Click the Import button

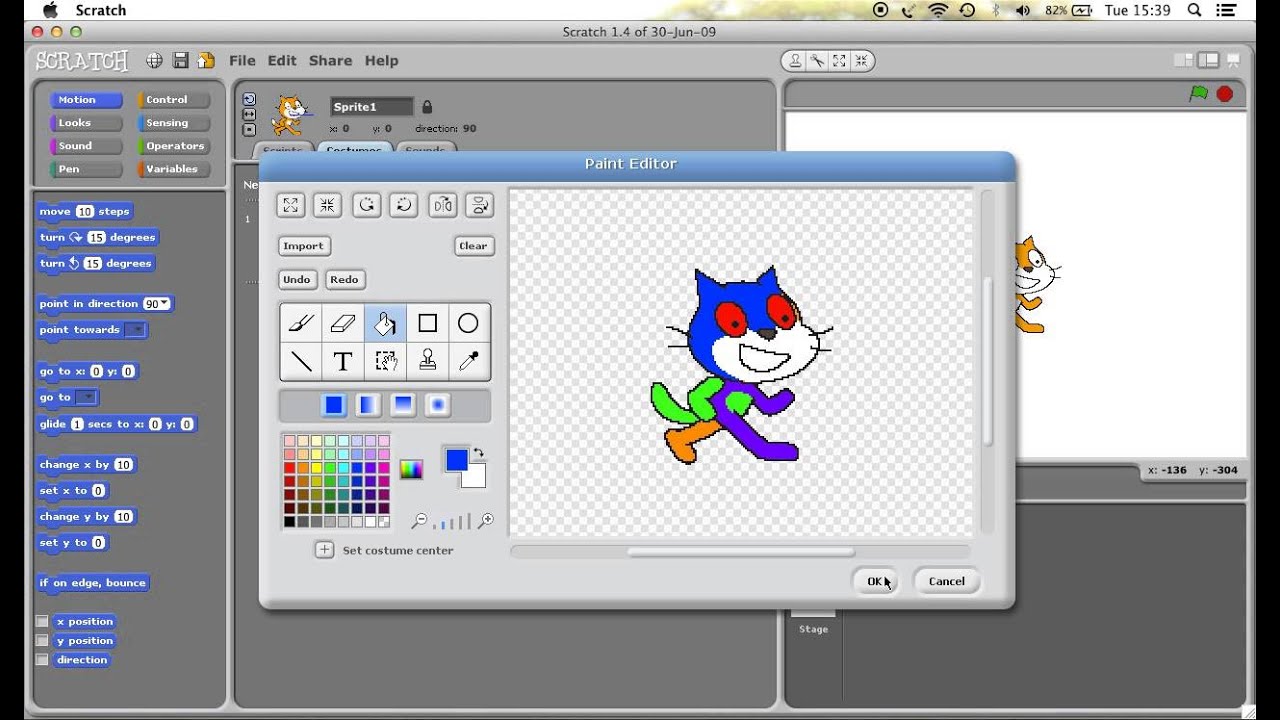coord(303,246)
